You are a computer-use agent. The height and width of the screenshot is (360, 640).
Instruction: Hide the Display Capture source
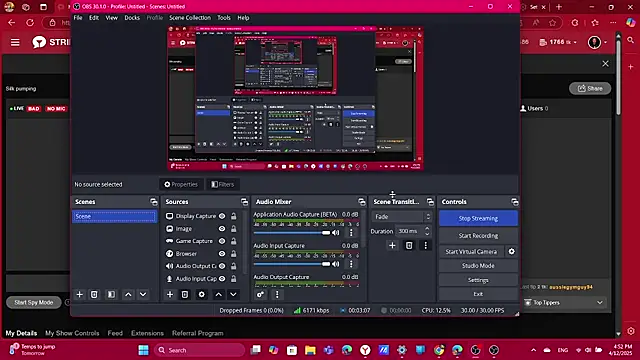pos(222,216)
